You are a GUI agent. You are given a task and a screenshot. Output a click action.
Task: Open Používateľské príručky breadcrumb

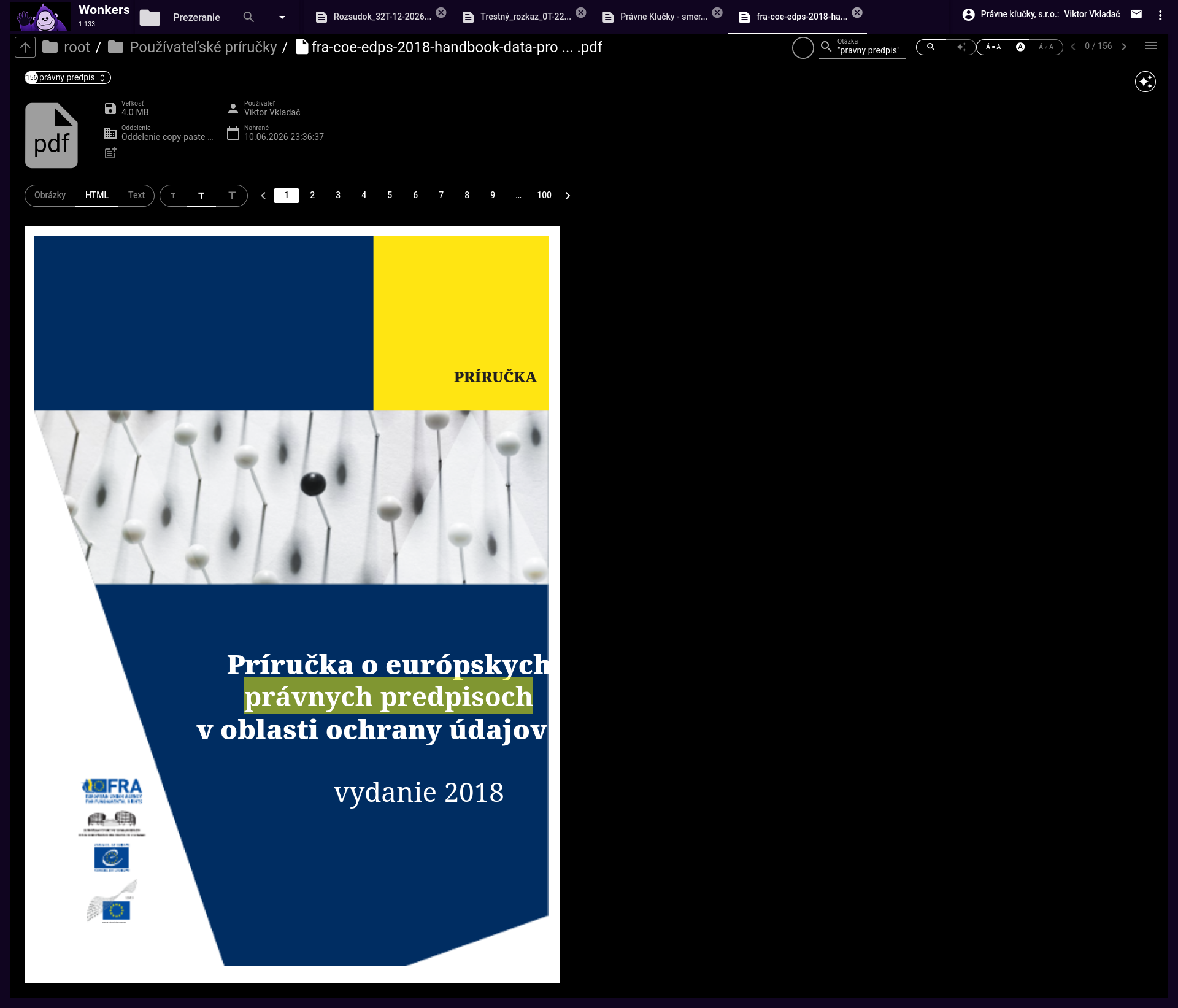[x=193, y=47]
